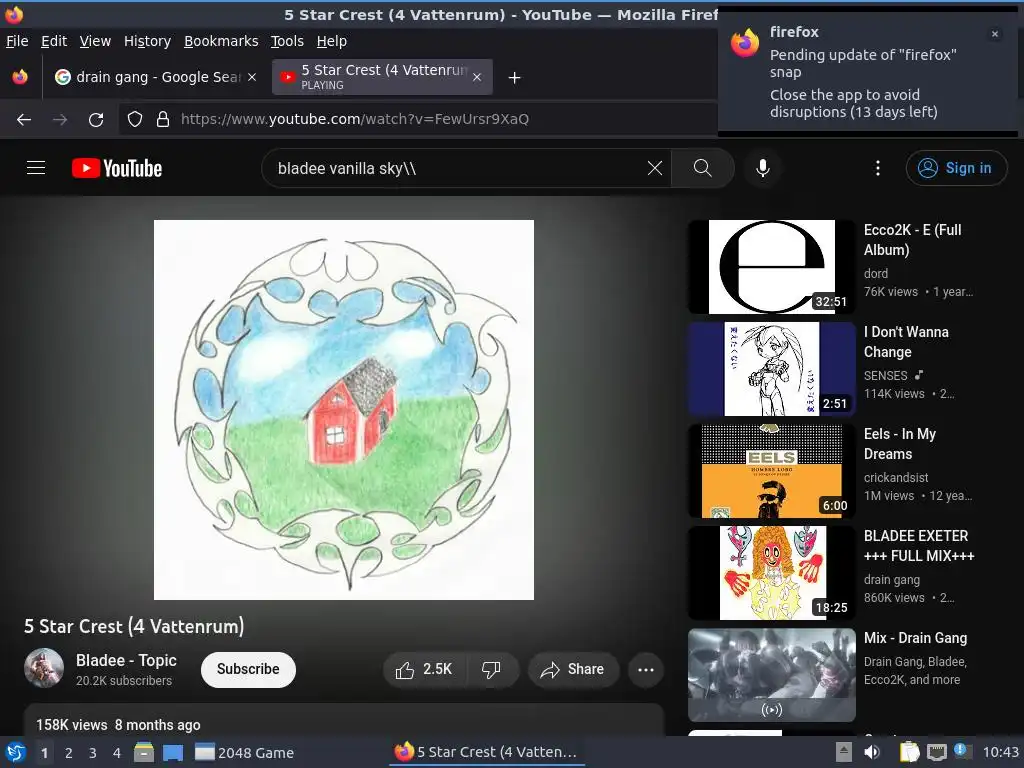Expand description showing 158K views

pyautogui.click(x=344, y=720)
